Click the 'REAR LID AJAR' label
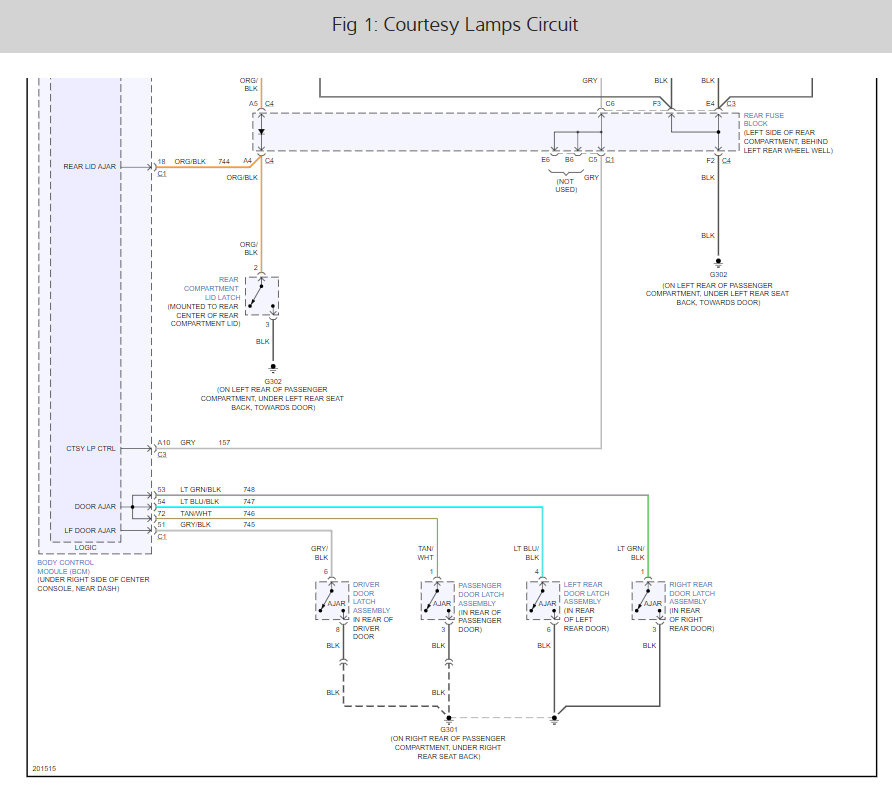This screenshot has height=789, width=892. 89,167
